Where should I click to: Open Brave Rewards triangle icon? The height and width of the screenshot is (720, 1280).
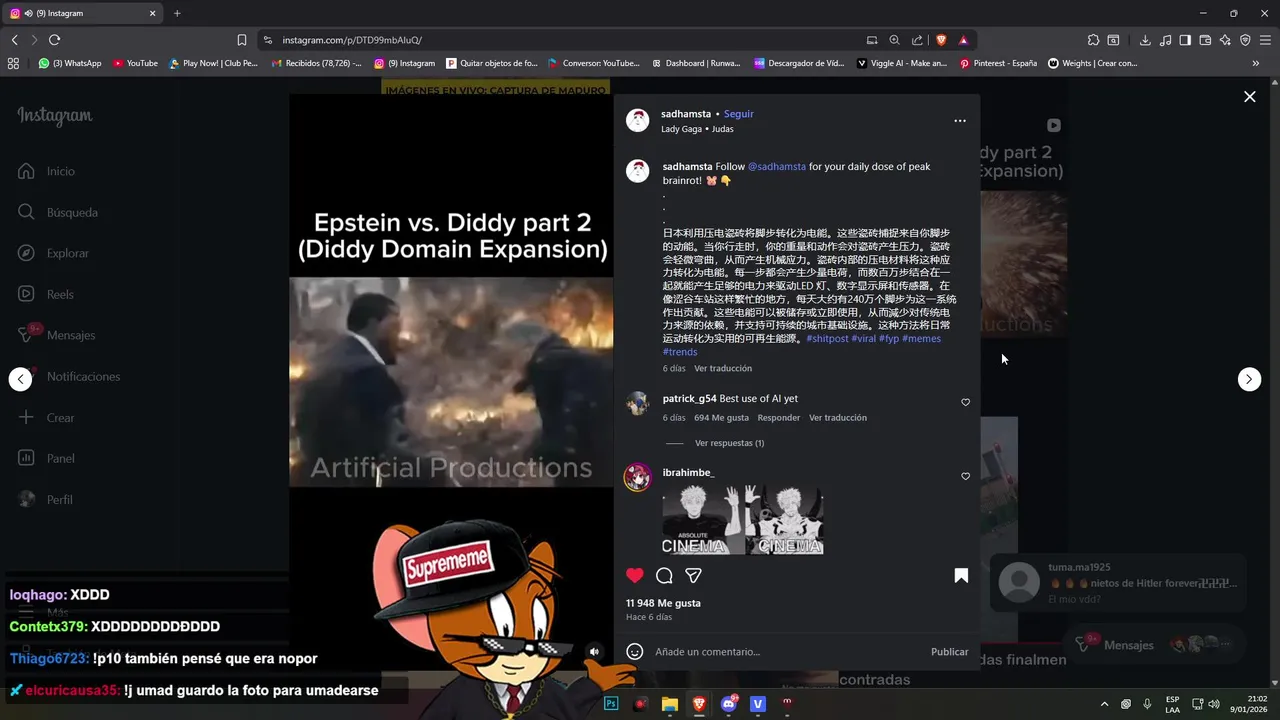963,40
